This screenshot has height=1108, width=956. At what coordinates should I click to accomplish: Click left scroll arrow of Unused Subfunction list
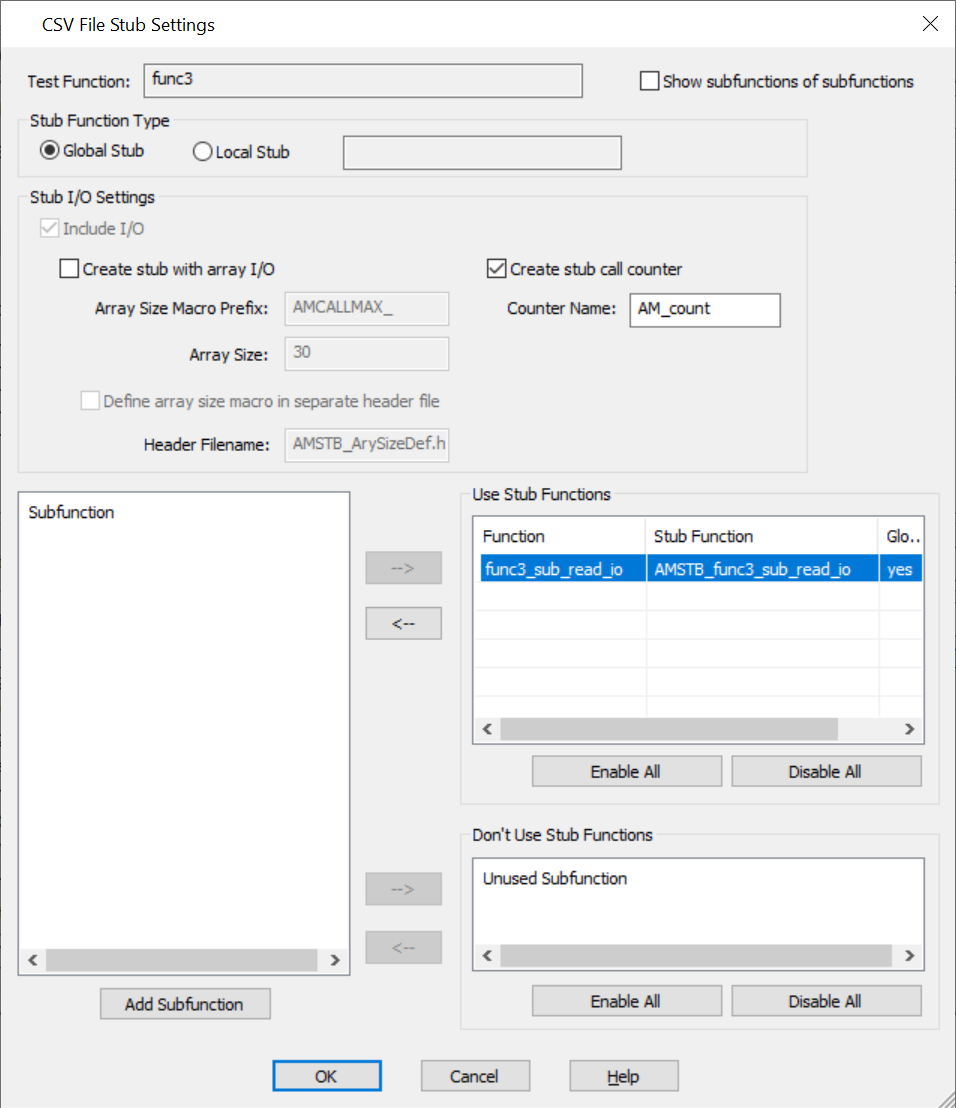pyautogui.click(x=488, y=956)
